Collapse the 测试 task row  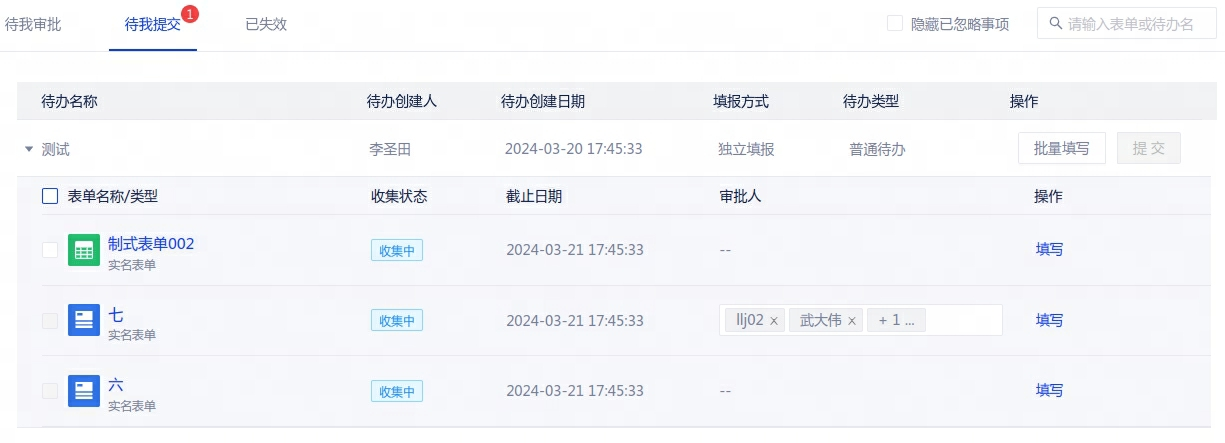pyautogui.click(x=29, y=149)
